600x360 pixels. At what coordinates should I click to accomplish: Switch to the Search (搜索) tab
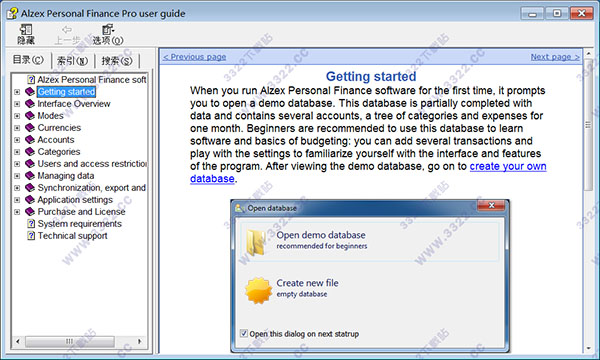(x=117, y=61)
